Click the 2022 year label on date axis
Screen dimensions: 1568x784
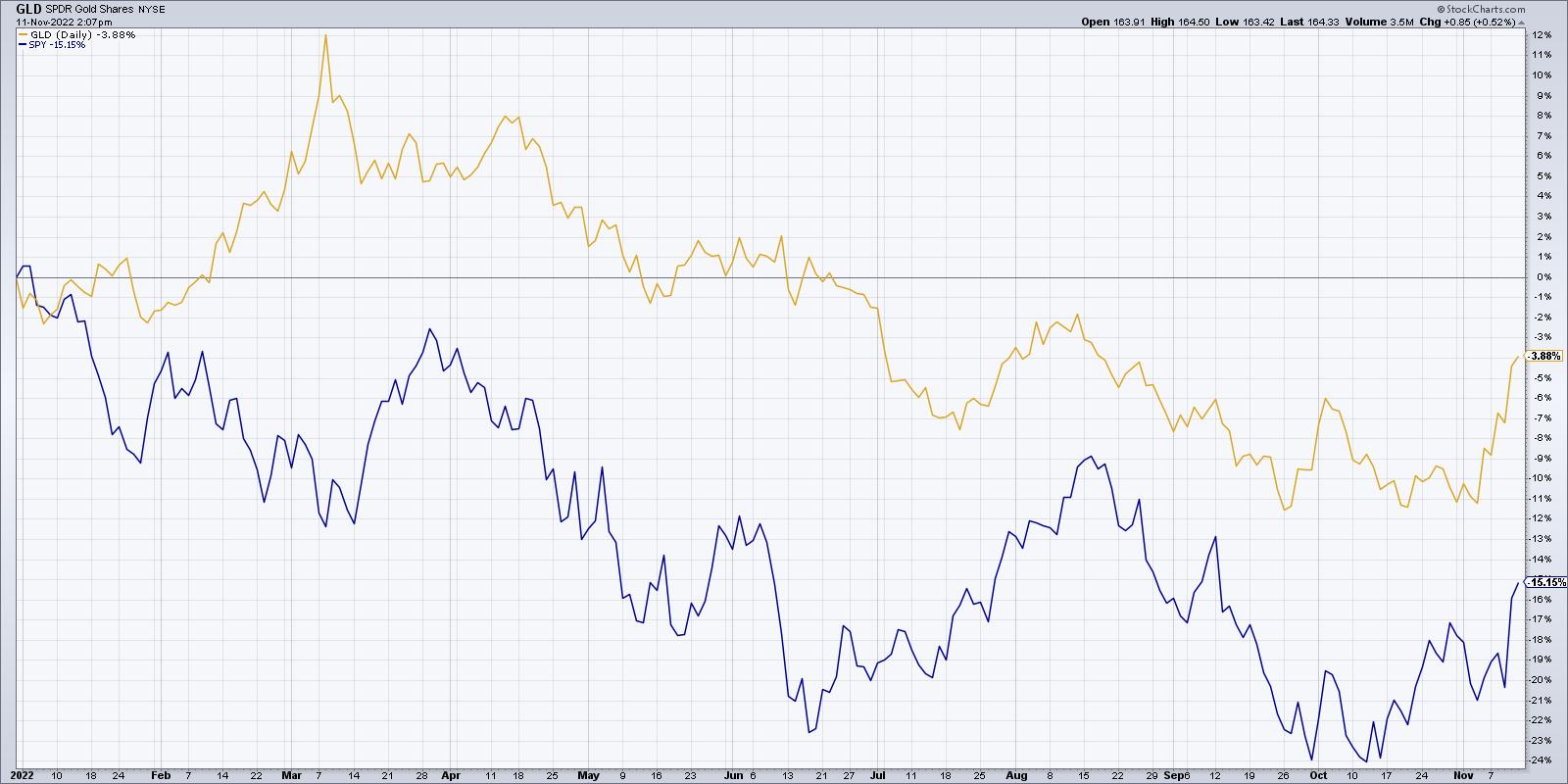pyautogui.click(x=24, y=774)
